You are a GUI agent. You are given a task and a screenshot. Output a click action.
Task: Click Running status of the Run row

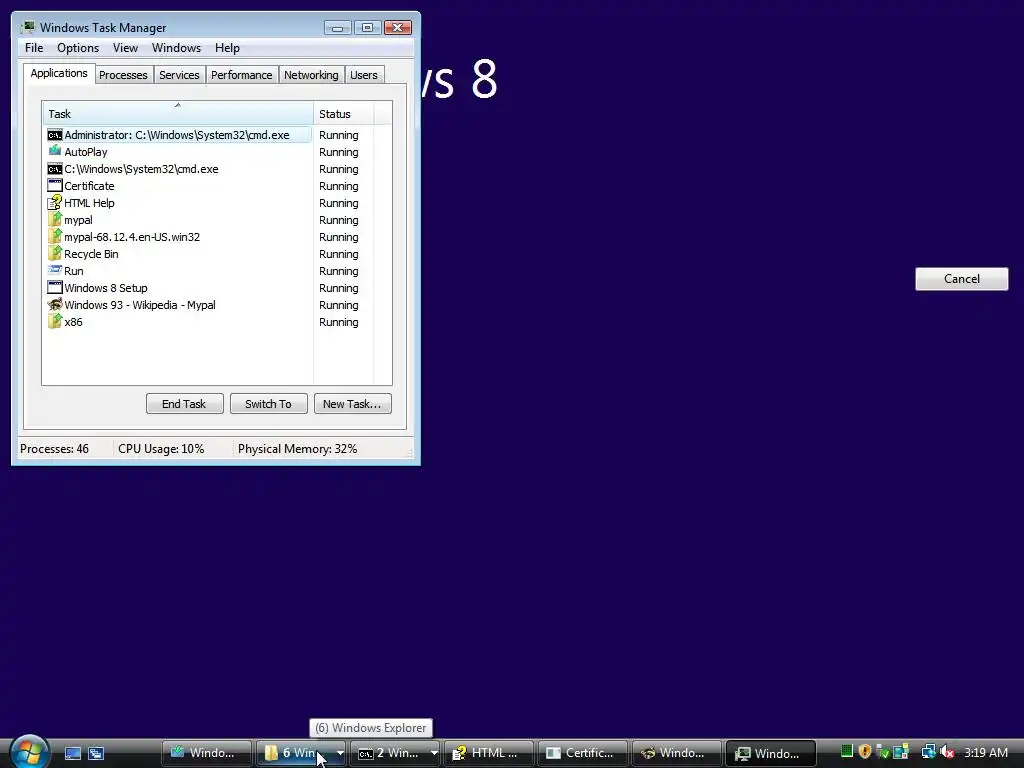338,271
